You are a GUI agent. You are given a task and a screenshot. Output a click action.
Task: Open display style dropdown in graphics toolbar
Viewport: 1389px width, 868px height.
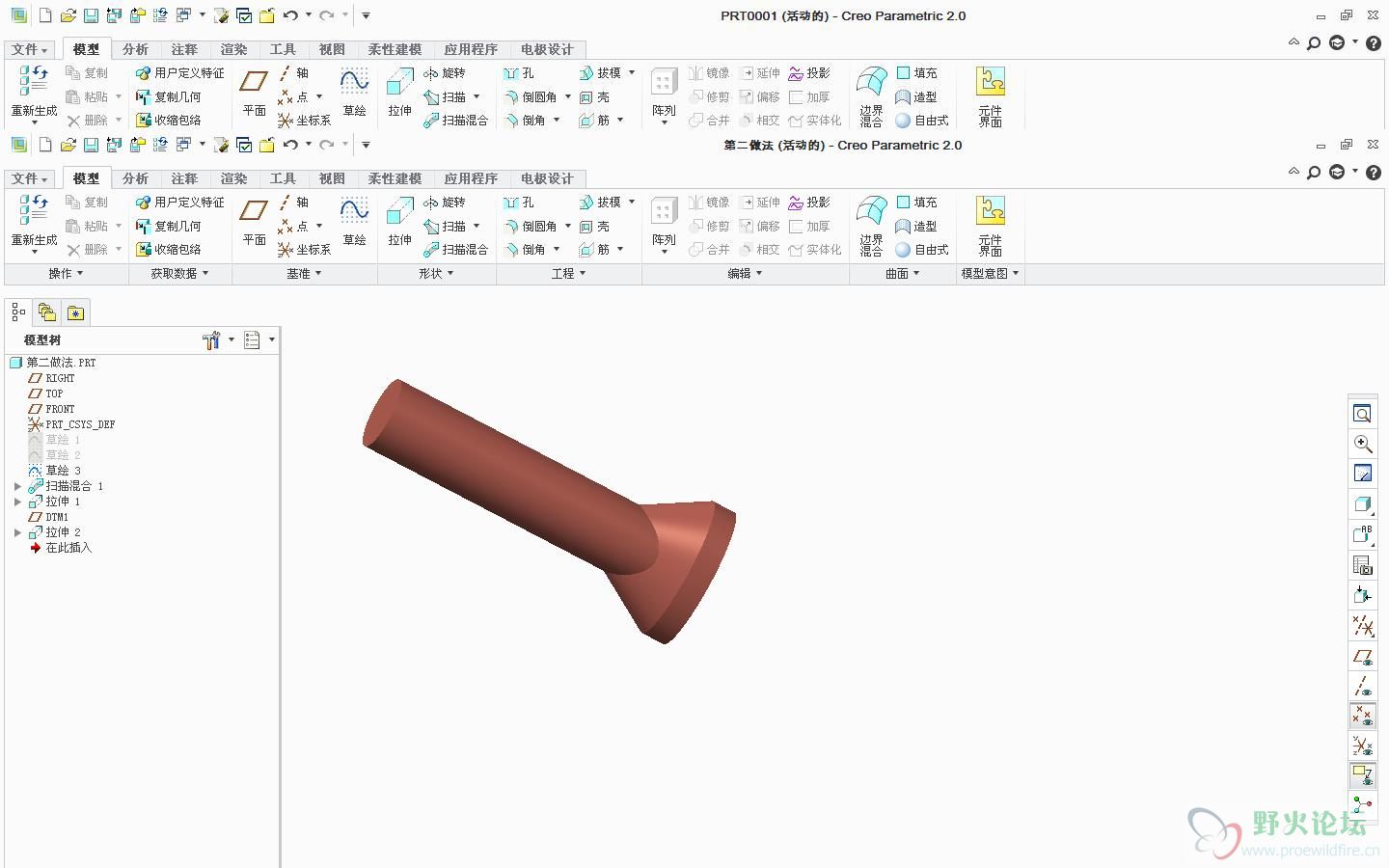(x=1362, y=503)
